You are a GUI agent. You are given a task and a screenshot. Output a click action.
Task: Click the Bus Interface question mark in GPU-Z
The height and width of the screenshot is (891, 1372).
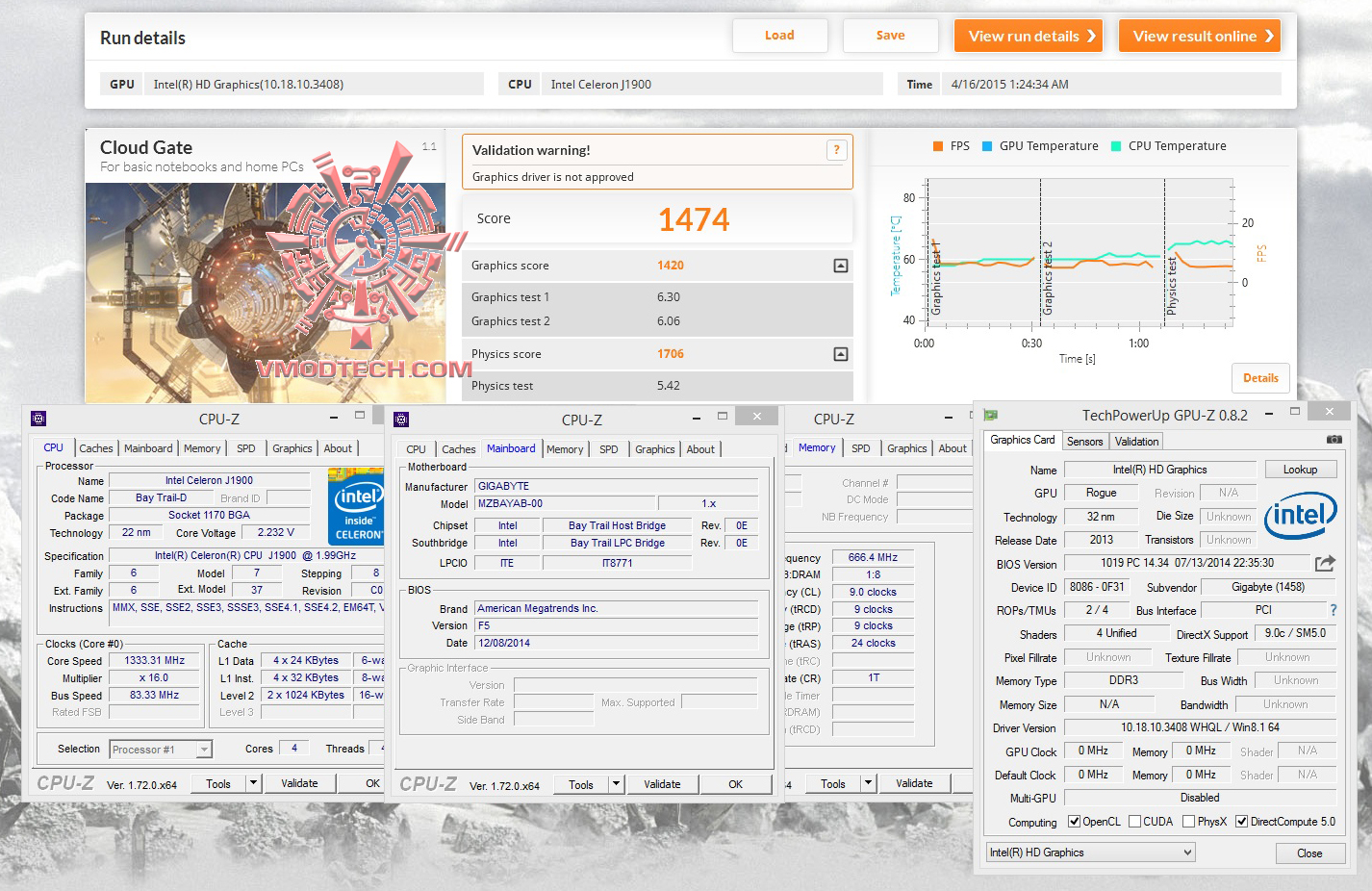coord(1333,610)
